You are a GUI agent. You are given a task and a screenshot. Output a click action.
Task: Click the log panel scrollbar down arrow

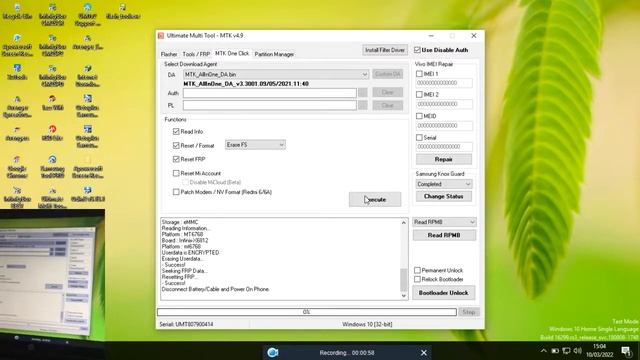(x=404, y=296)
